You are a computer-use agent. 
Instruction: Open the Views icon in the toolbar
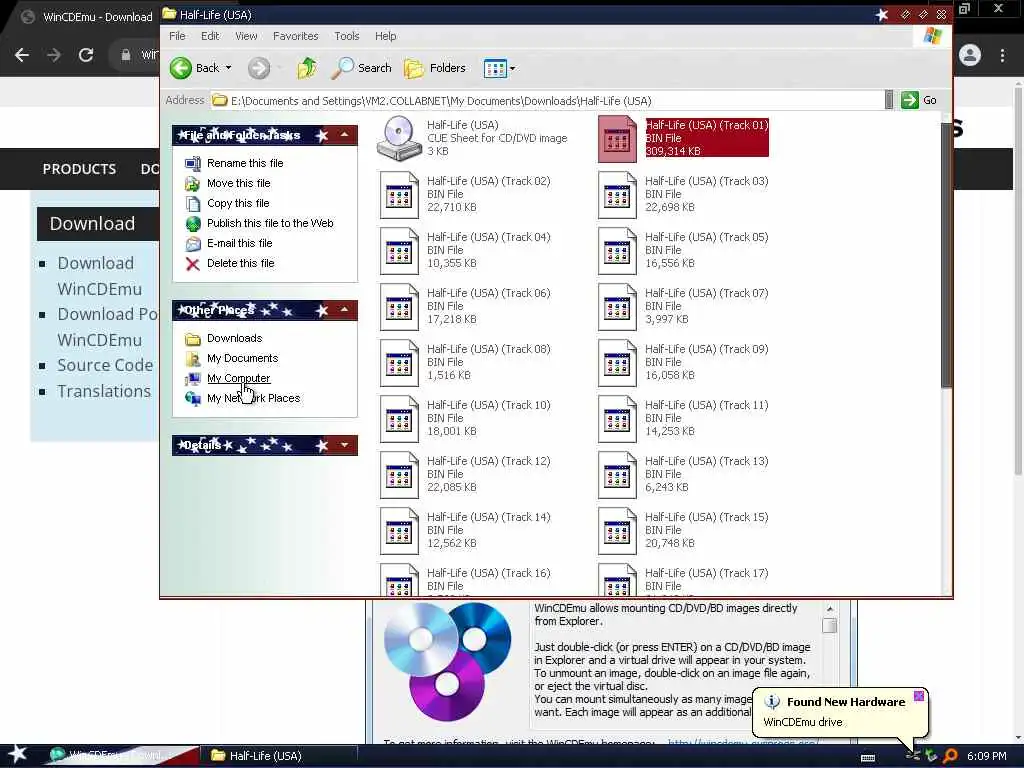pyautogui.click(x=495, y=68)
